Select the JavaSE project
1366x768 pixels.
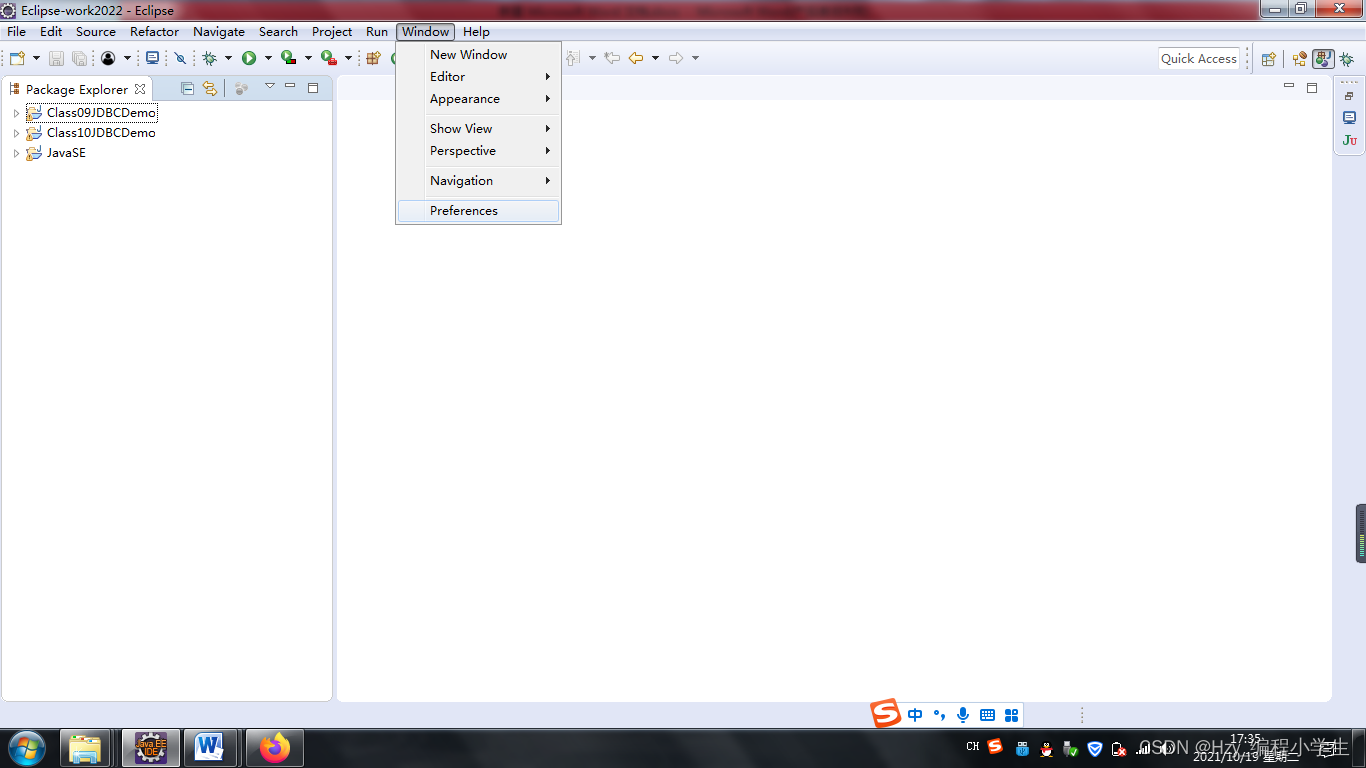(66, 153)
